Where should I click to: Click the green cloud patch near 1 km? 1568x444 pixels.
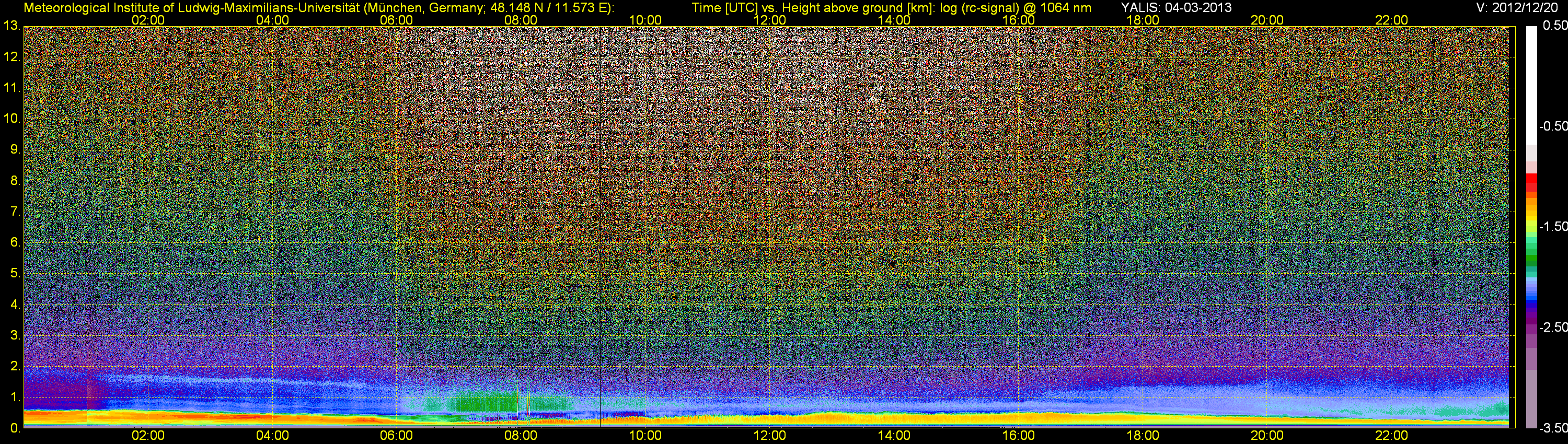[481, 403]
